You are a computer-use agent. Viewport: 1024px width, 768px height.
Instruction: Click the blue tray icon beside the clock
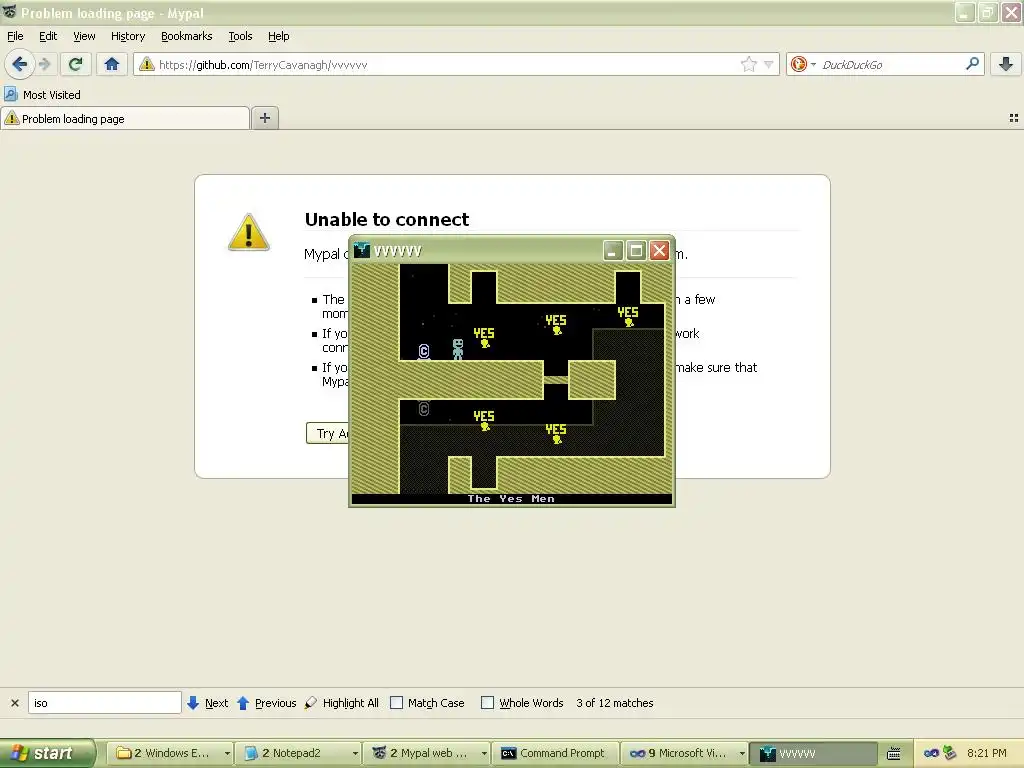click(x=931, y=753)
